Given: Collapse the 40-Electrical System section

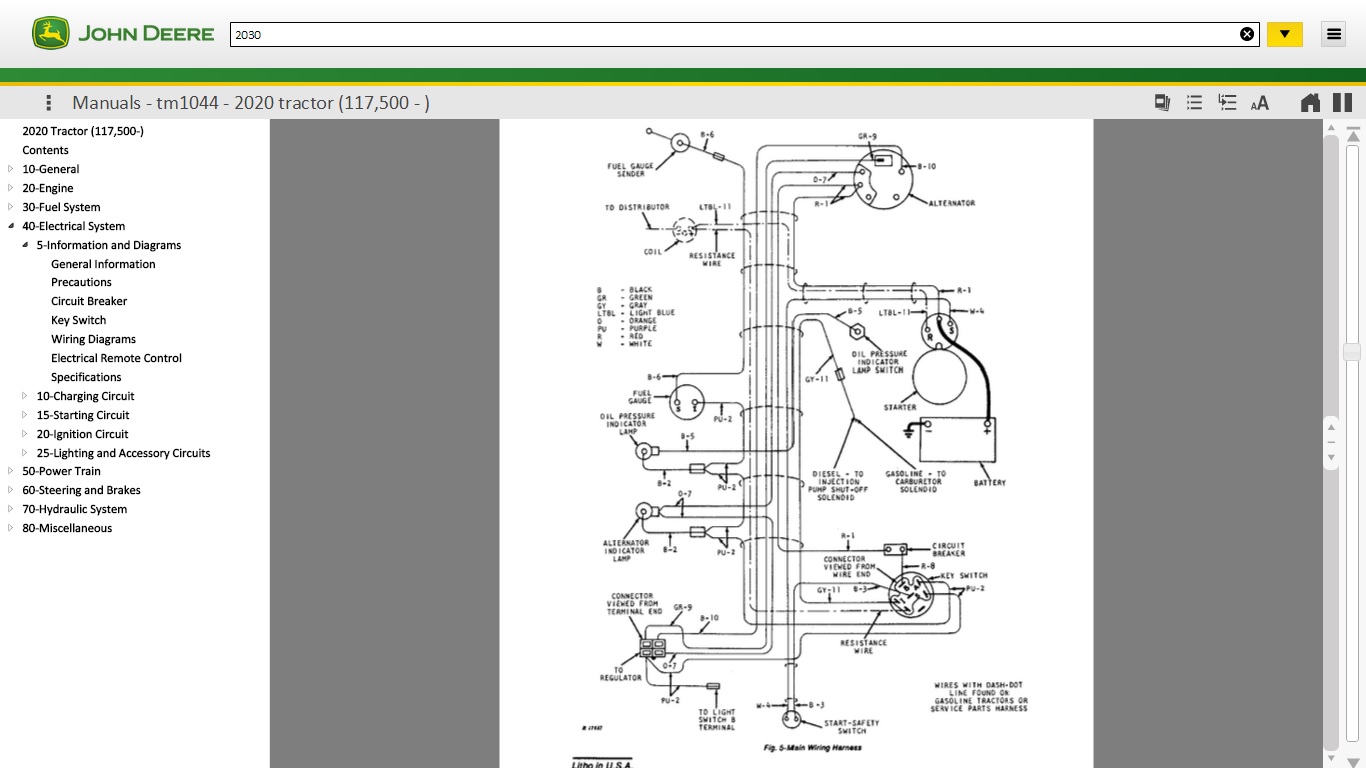Looking at the screenshot, I should point(11,226).
